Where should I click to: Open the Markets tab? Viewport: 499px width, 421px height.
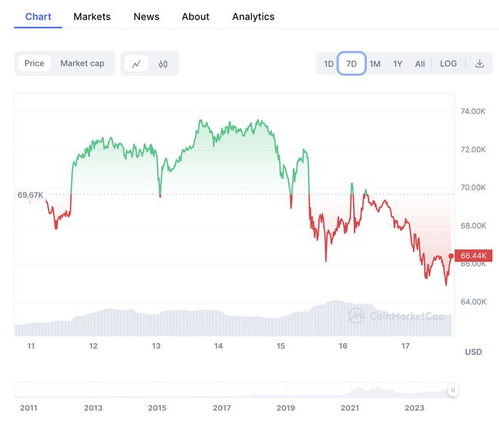coord(92,17)
